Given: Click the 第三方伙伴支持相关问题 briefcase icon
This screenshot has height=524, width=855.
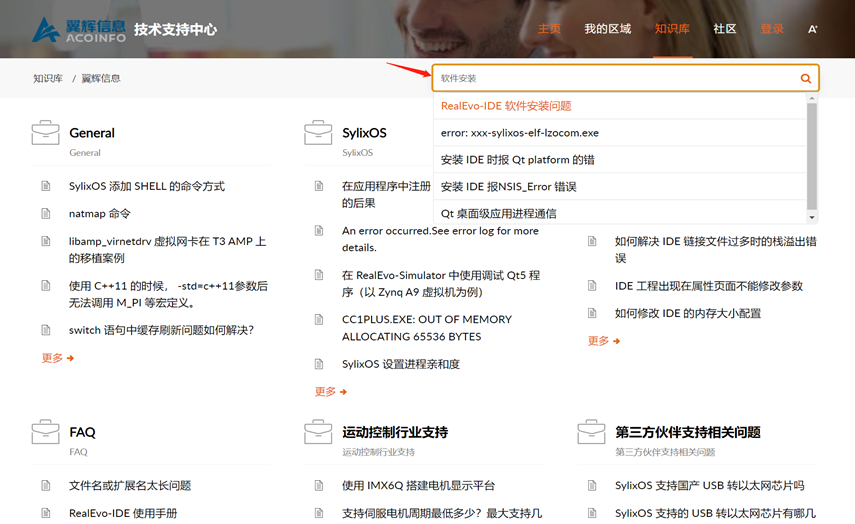Looking at the screenshot, I should (x=591, y=432).
